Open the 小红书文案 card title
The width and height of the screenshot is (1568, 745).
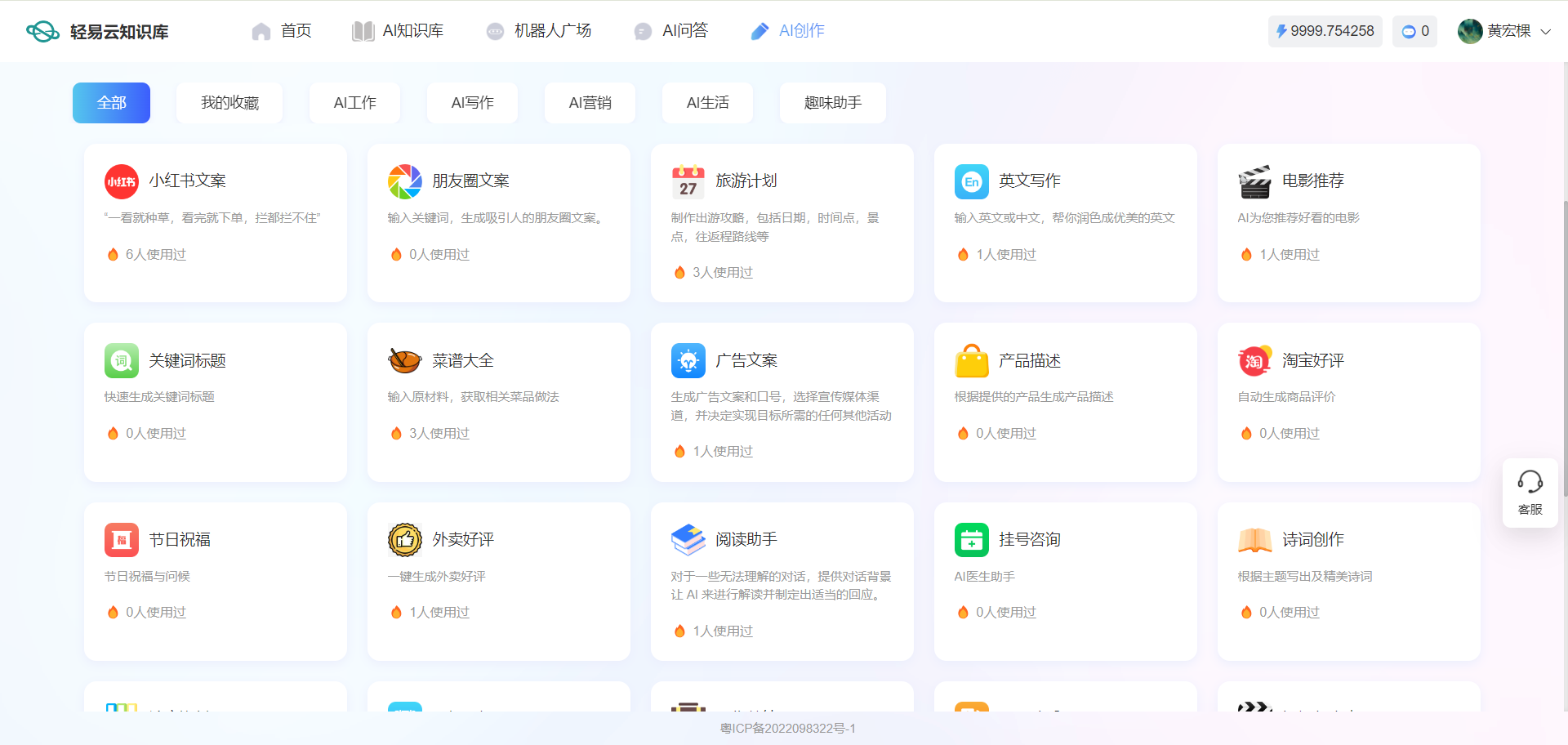click(187, 181)
